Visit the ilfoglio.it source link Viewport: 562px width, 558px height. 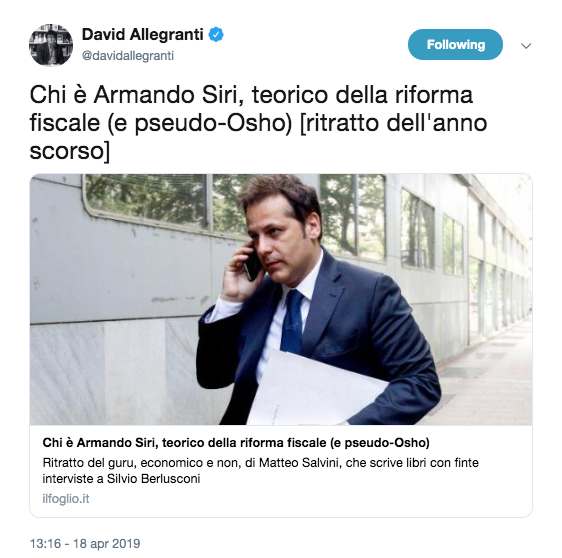click(66, 499)
